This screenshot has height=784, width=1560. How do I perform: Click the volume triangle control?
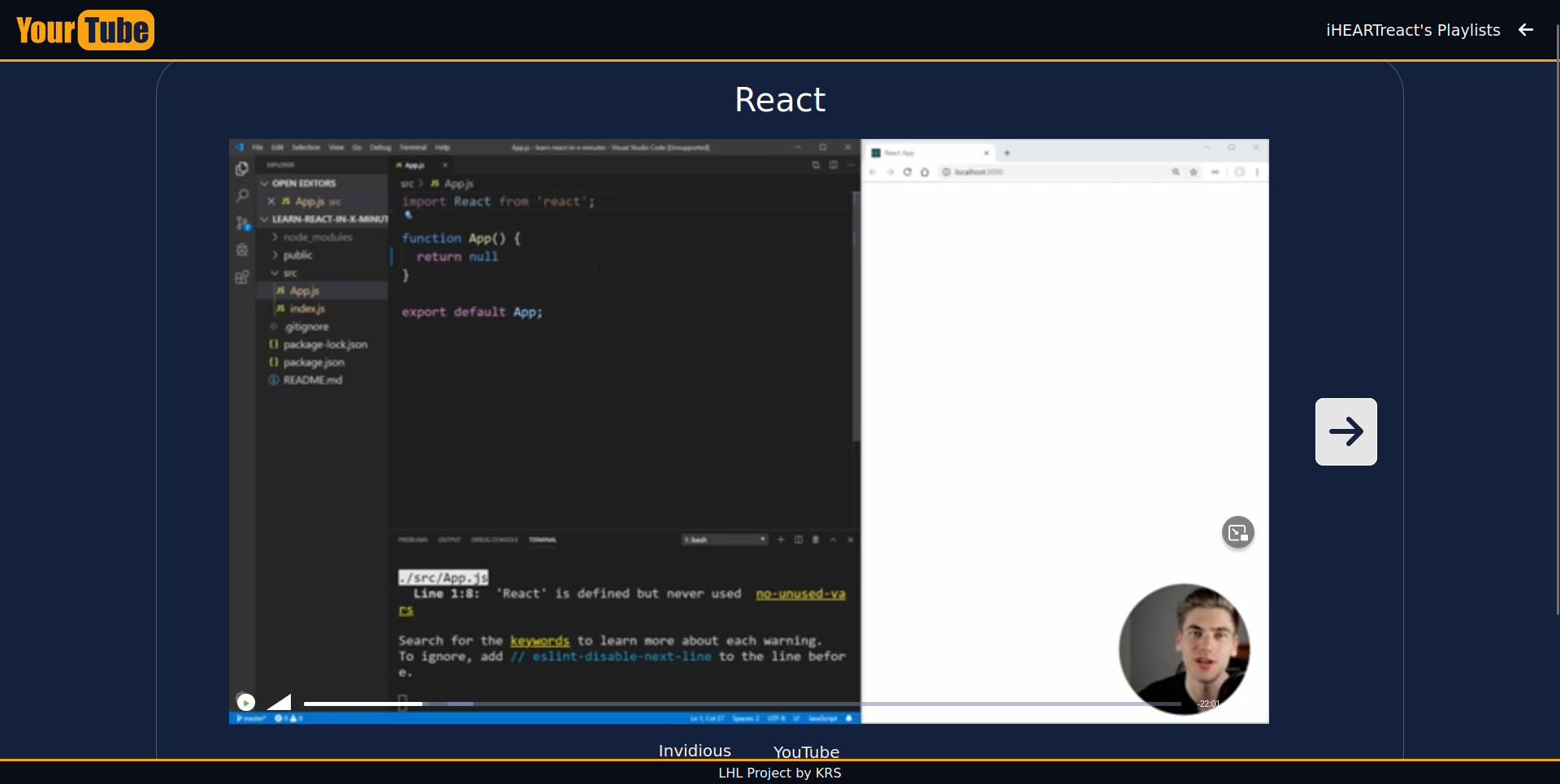279,702
